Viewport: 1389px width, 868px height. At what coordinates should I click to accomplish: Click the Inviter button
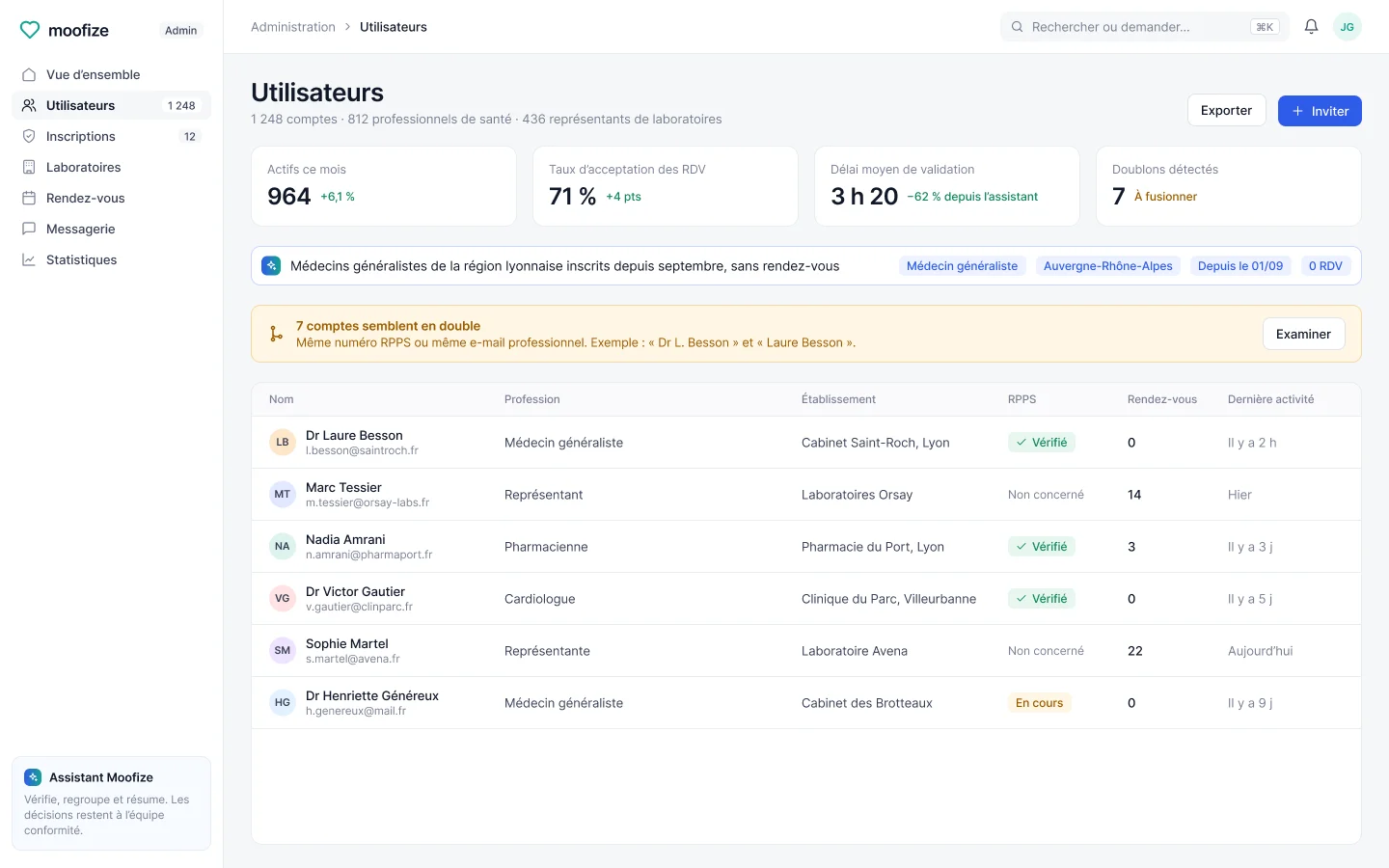click(x=1320, y=111)
